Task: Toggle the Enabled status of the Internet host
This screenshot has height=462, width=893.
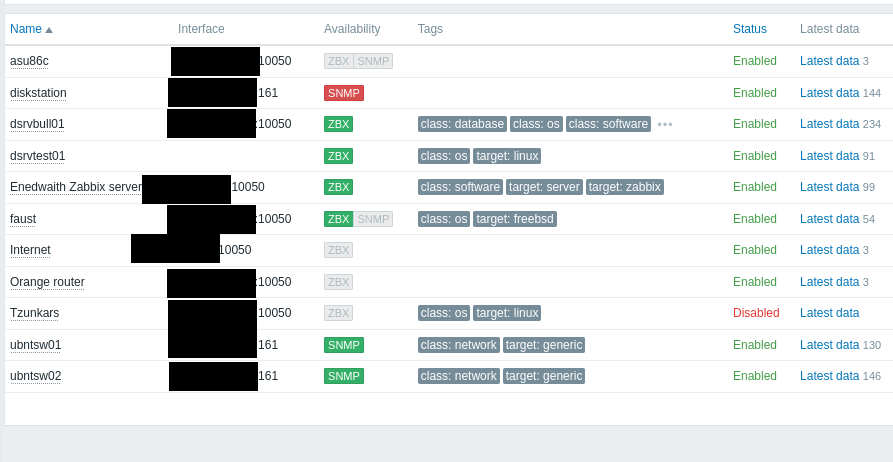Action: pos(755,250)
